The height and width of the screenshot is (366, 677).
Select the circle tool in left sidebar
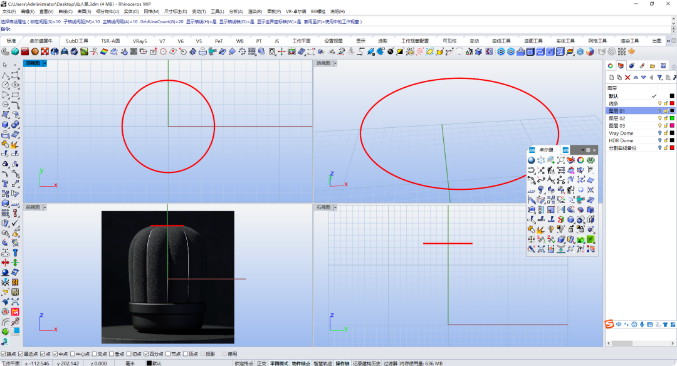click(5, 85)
